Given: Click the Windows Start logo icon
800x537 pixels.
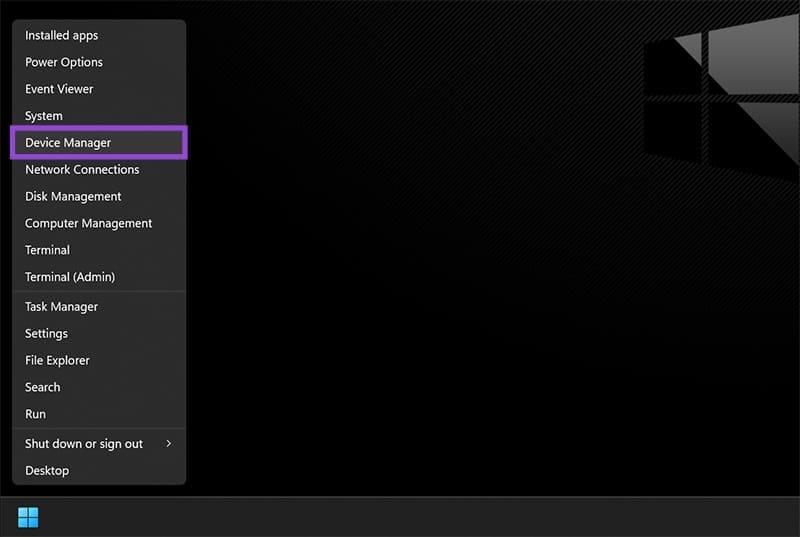Looking at the screenshot, I should (28, 517).
